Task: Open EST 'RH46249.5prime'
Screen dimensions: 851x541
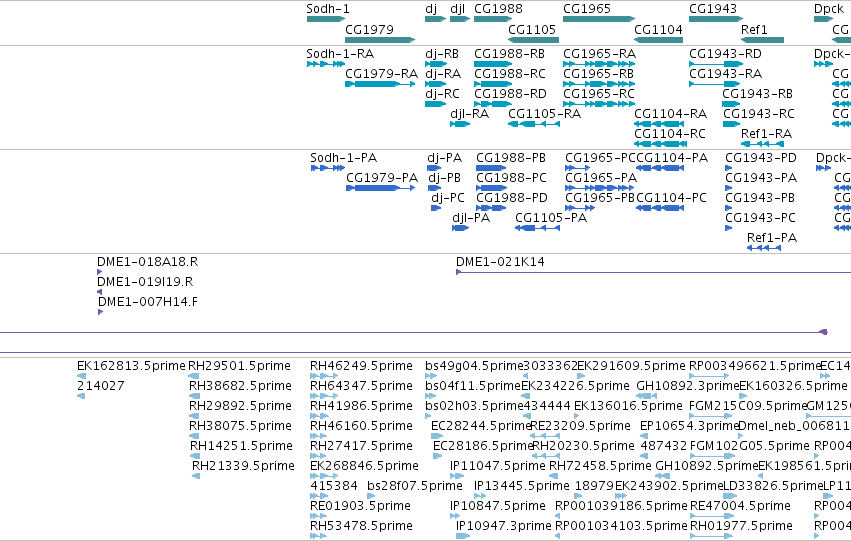Action: pyautogui.click(x=361, y=366)
